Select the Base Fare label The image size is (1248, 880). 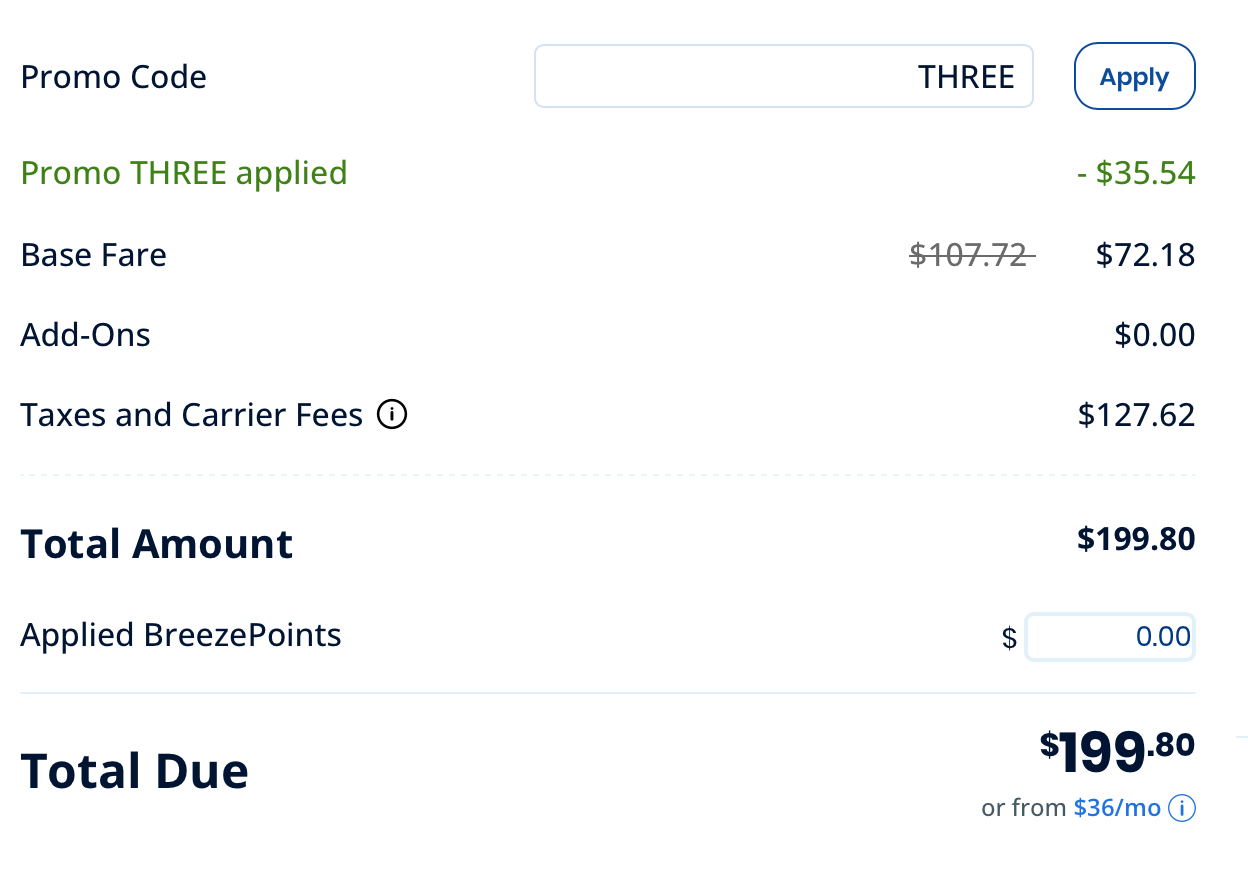[94, 255]
